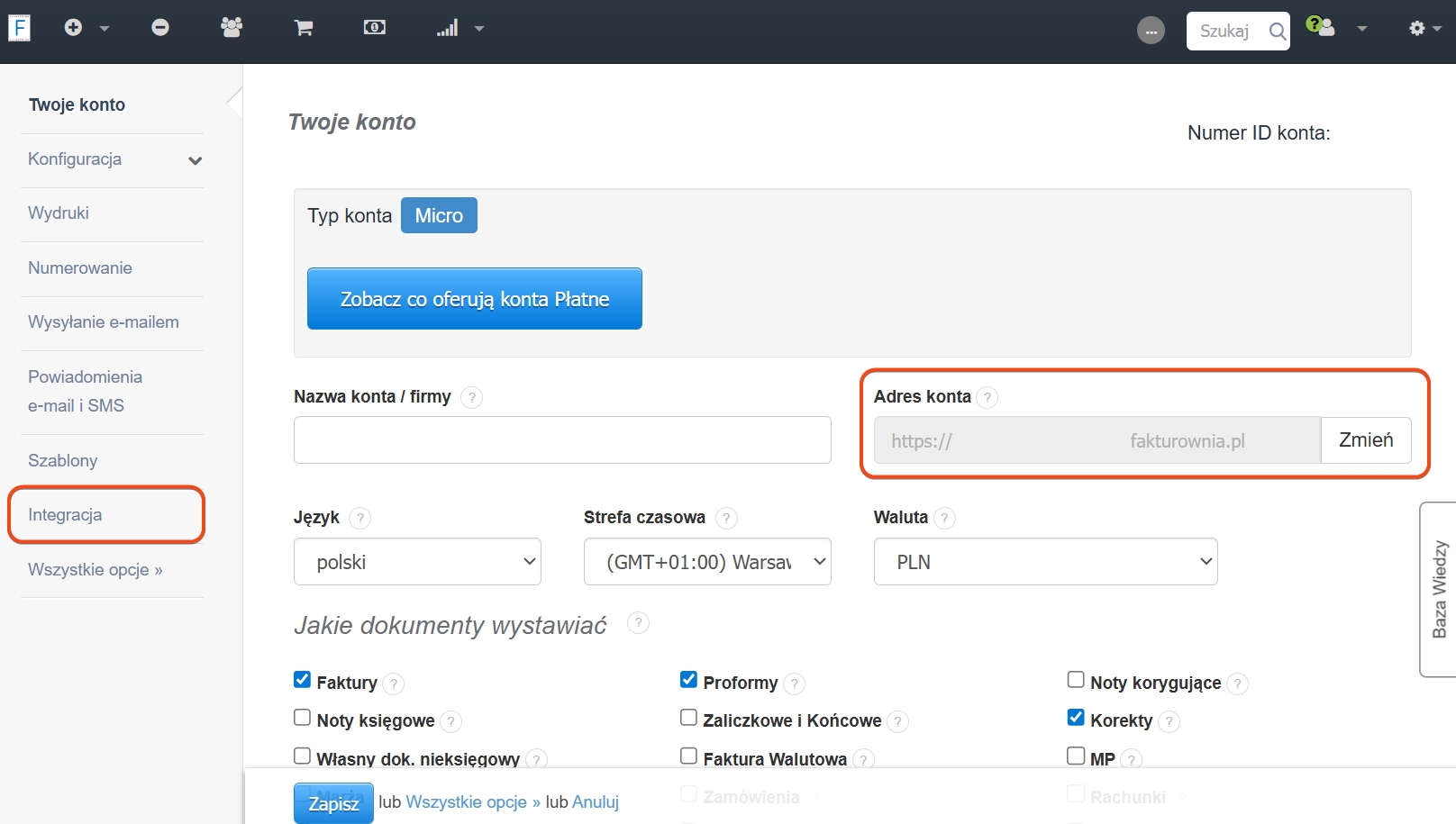Image resolution: width=1456 pixels, height=824 pixels.
Task: Open the Język dropdown
Action: tap(417, 562)
